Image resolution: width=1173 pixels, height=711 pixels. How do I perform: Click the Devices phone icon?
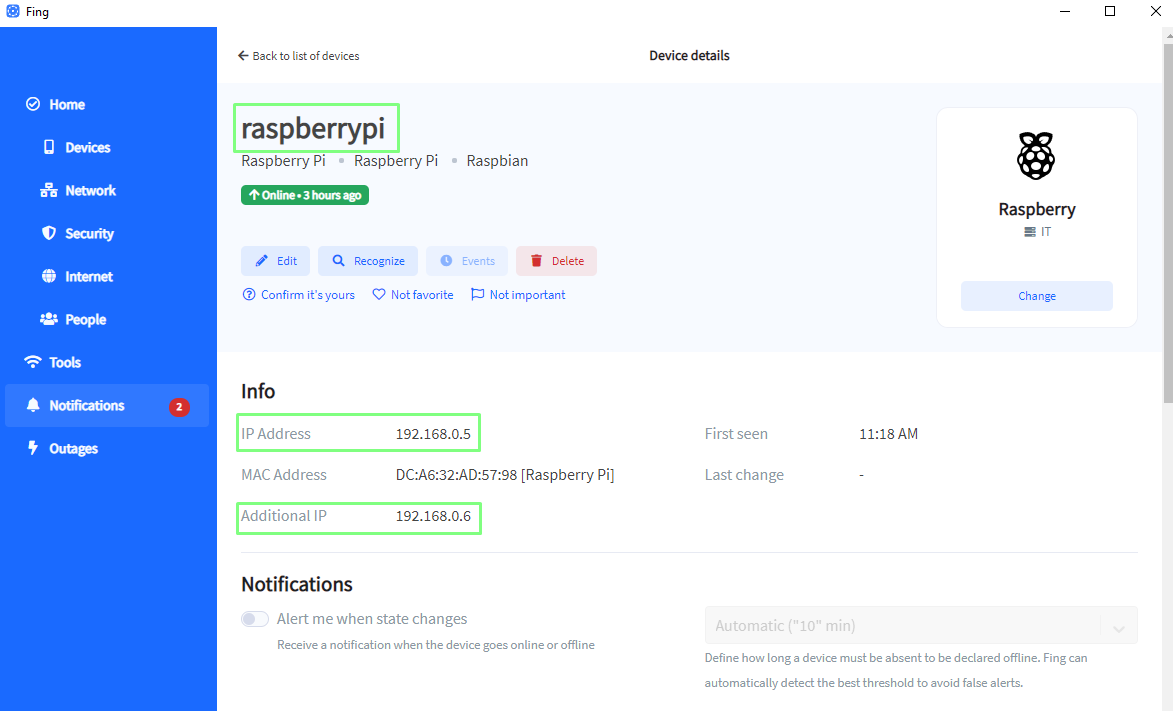click(x=49, y=147)
